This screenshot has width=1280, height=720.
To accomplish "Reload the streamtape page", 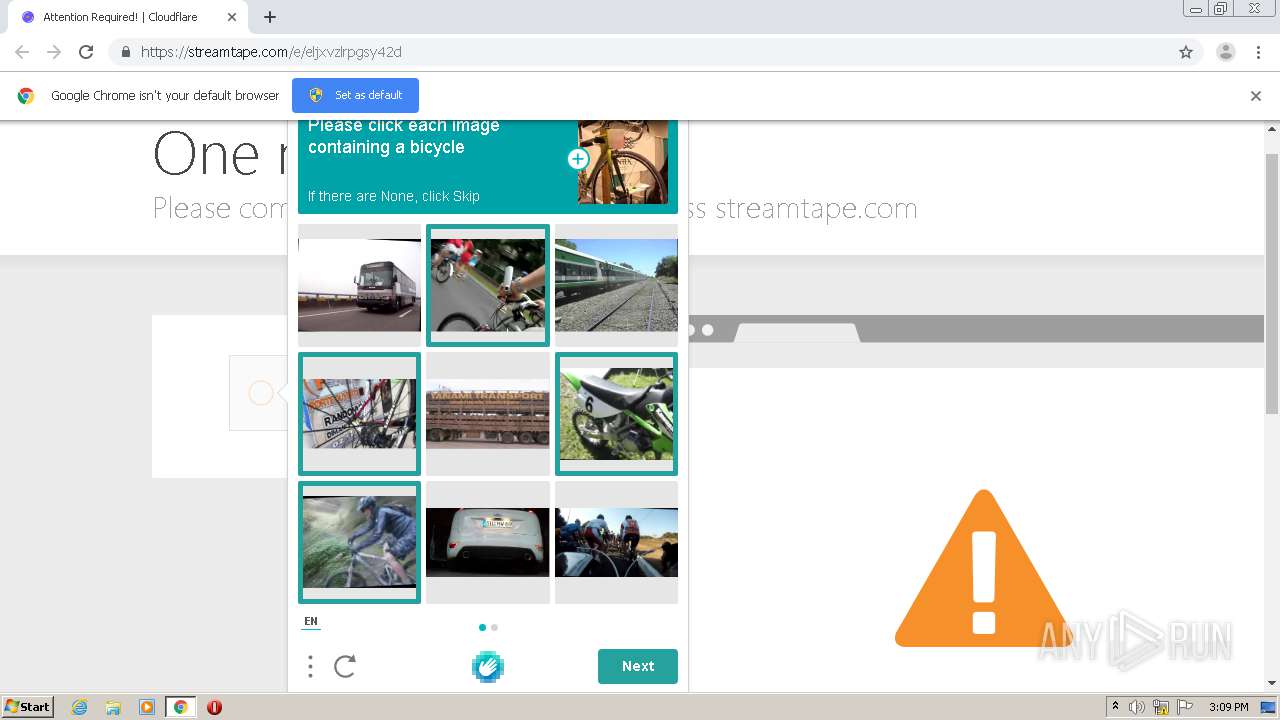I will [x=86, y=52].
